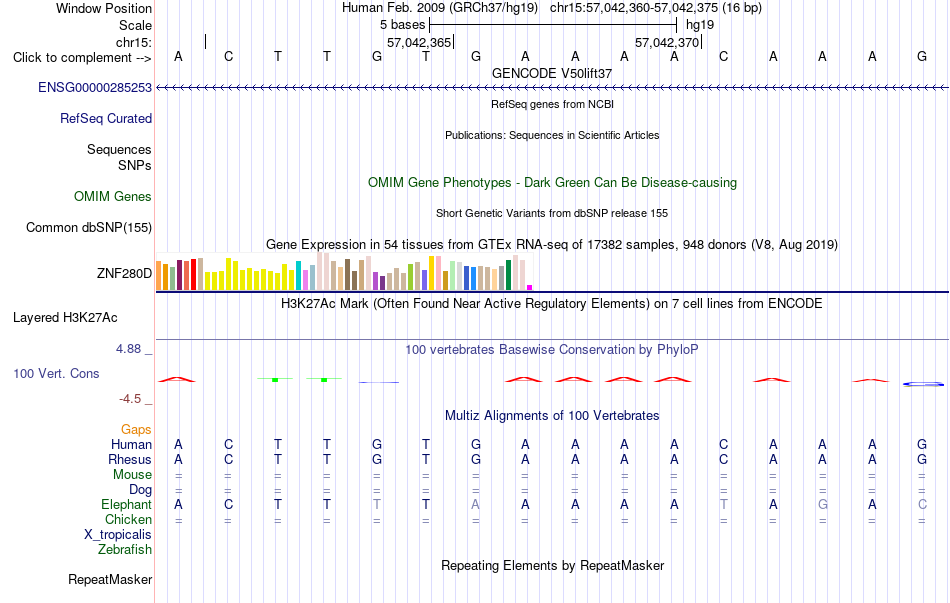This screenshot has height=603, width=950.
Task: Click the ENSG00000285253 gene track label
Action: pos(95,87)
